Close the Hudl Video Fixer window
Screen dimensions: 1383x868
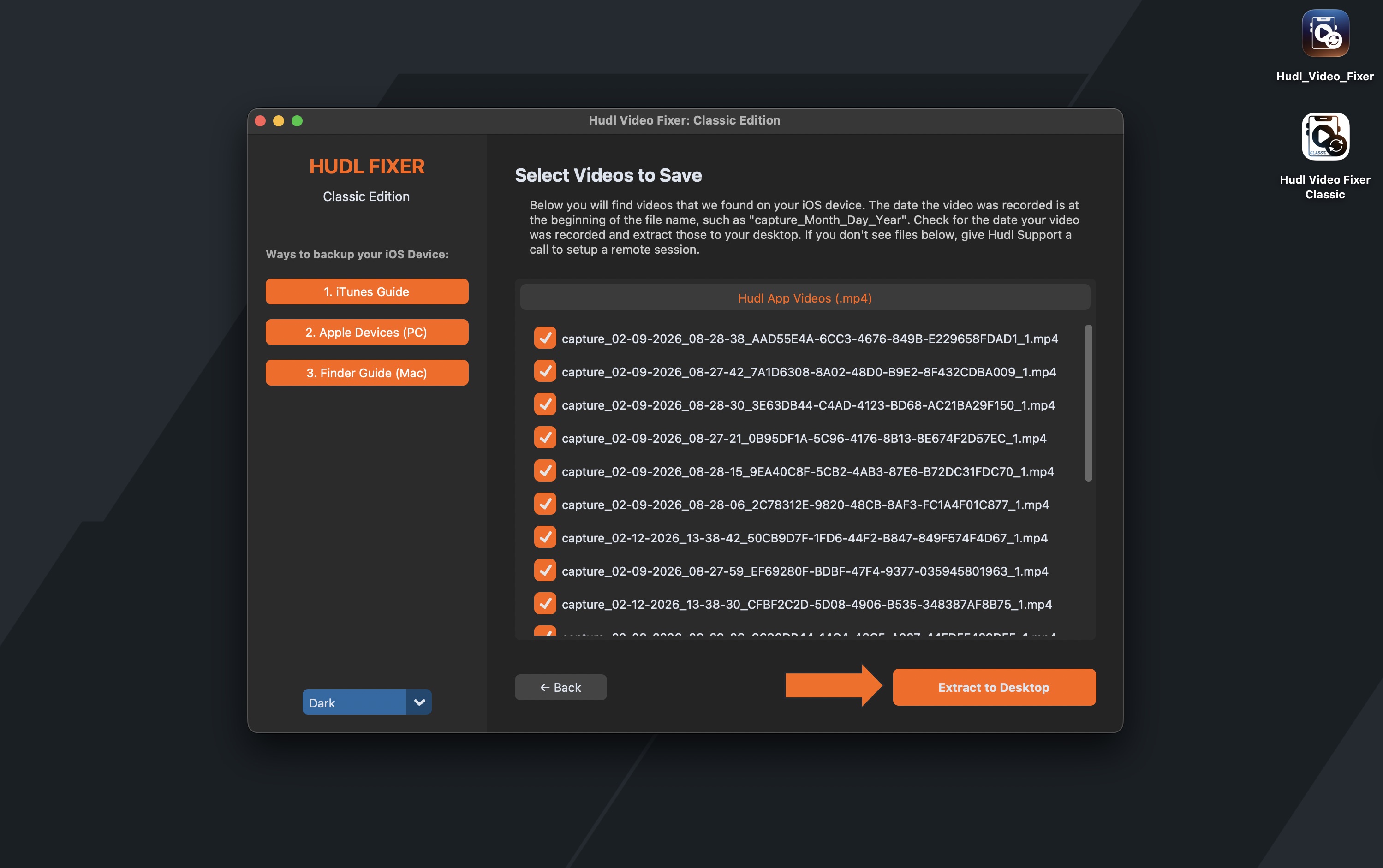pyautogui.click(x=260, y=120)
